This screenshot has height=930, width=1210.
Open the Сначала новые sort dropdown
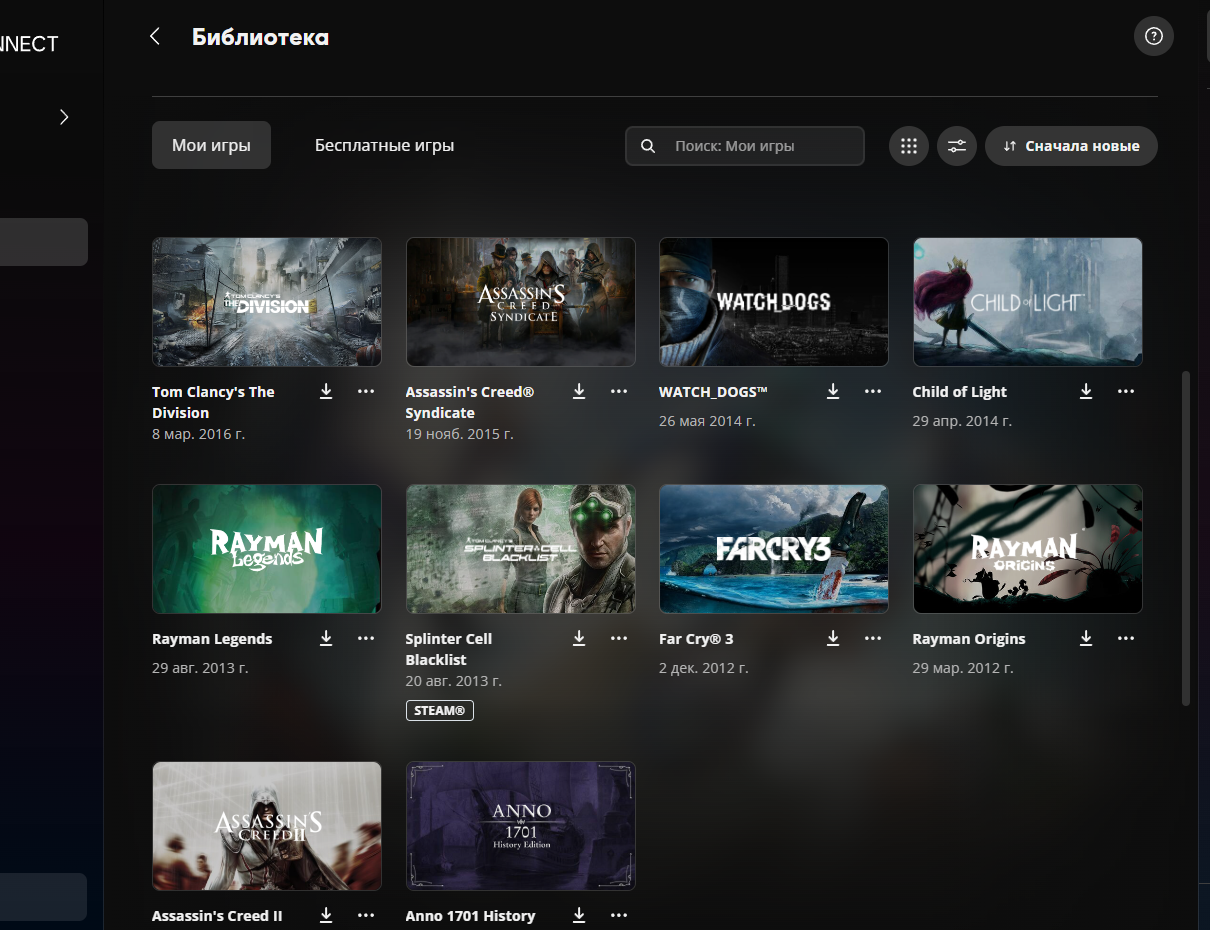[1071, 146]
